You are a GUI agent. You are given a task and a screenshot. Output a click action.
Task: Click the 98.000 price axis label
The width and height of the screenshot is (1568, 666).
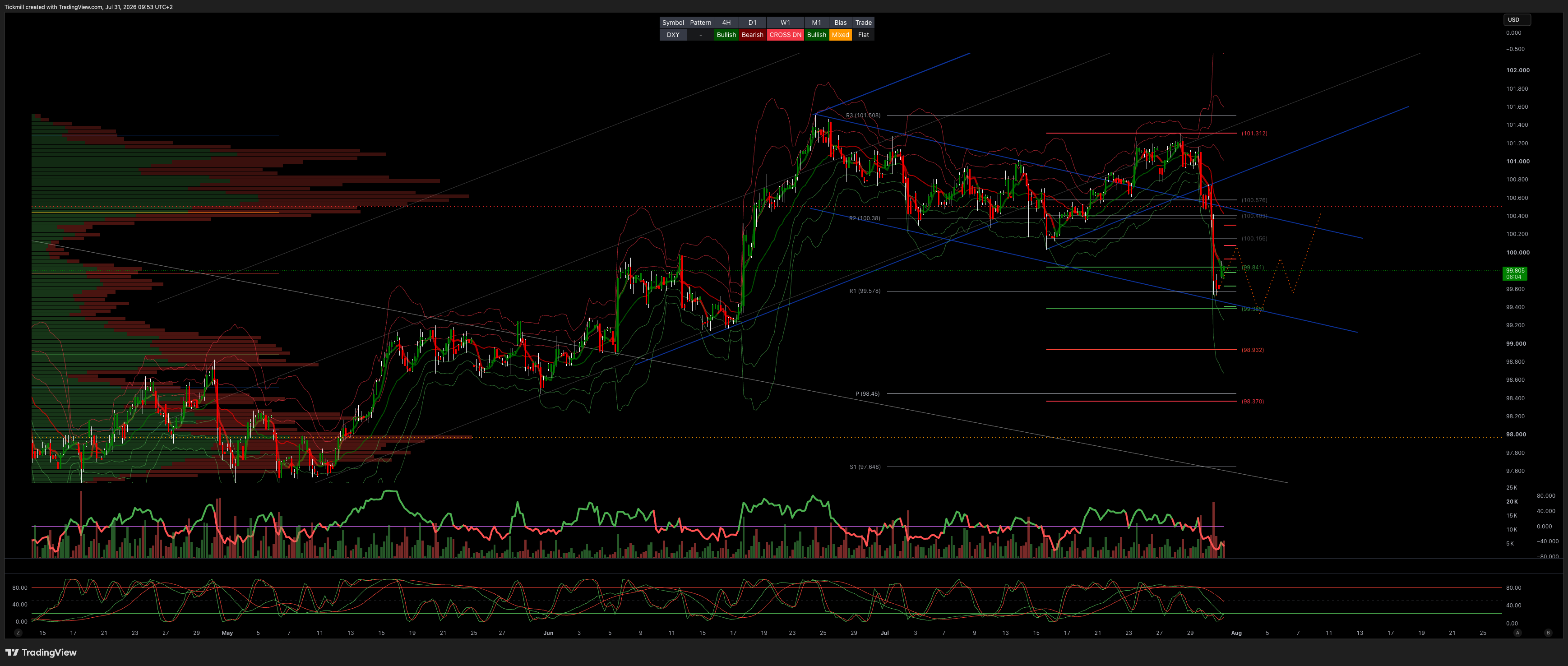(1516, 435)
